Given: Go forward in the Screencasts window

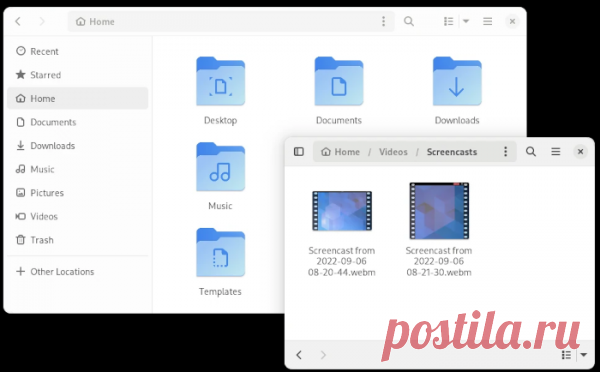Looking at the screenshot, I should (323, 355).
